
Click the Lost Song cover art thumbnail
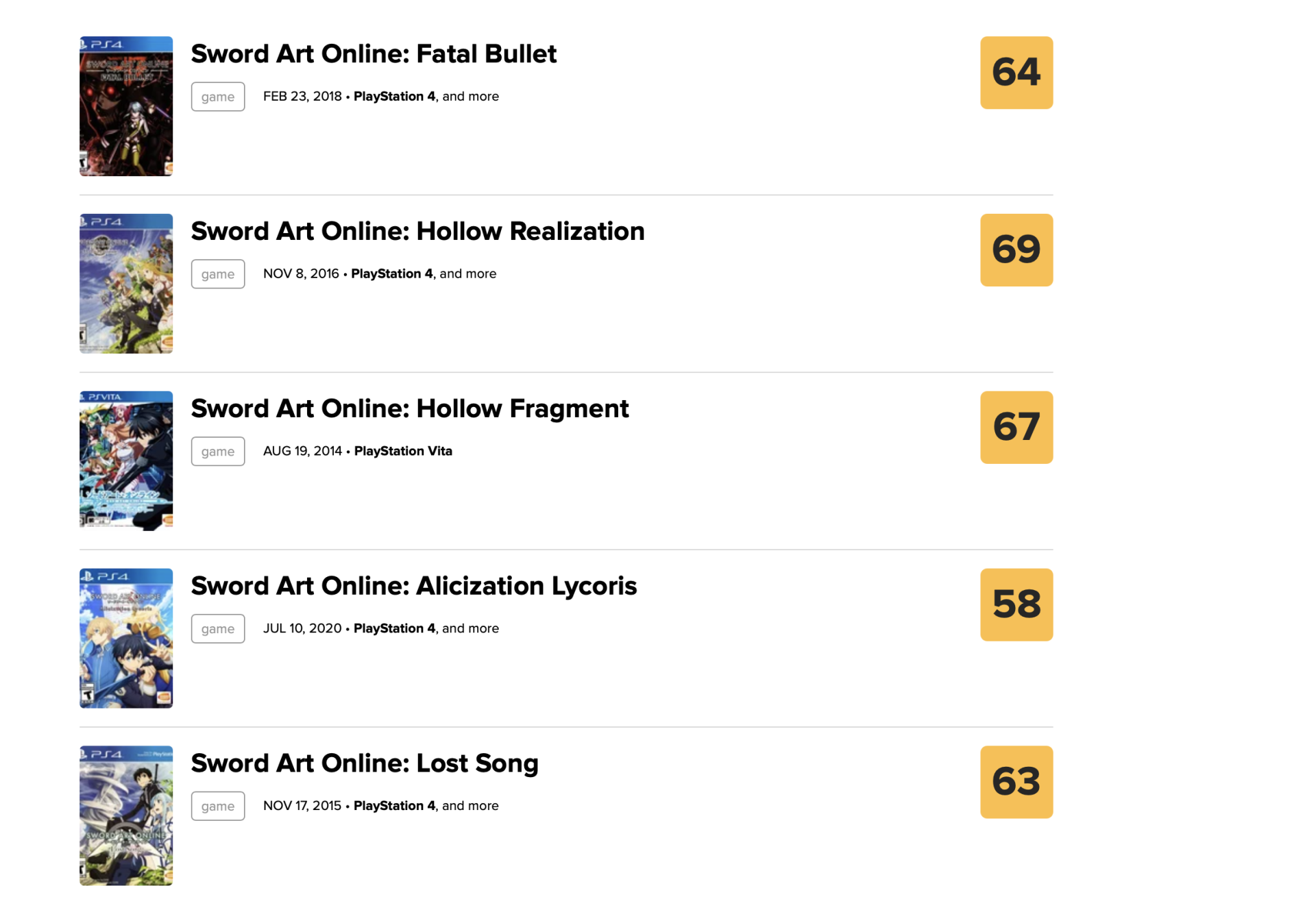click(x=126, y=815)
